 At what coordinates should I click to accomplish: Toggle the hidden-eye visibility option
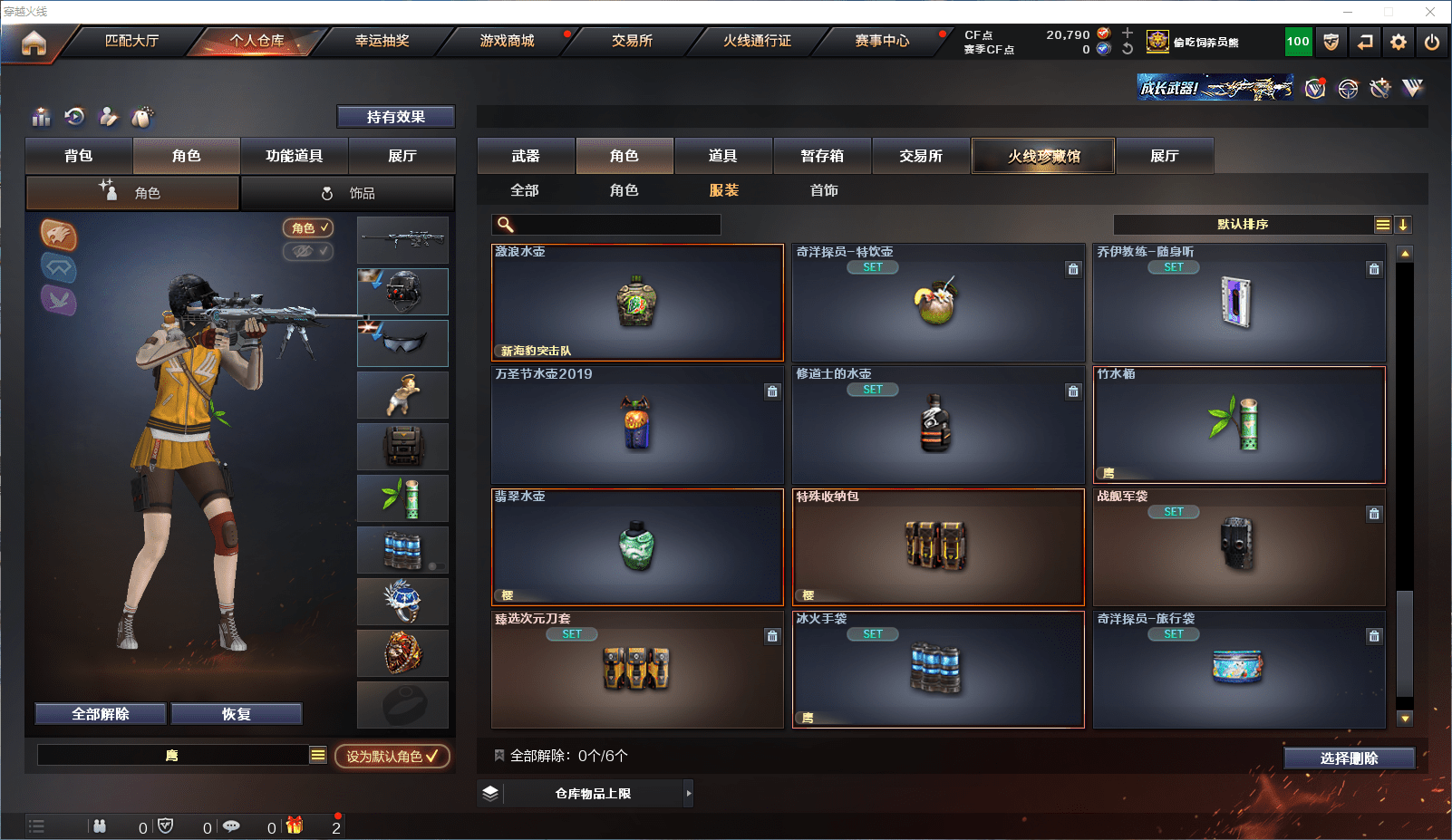click(x=308, y=251)
